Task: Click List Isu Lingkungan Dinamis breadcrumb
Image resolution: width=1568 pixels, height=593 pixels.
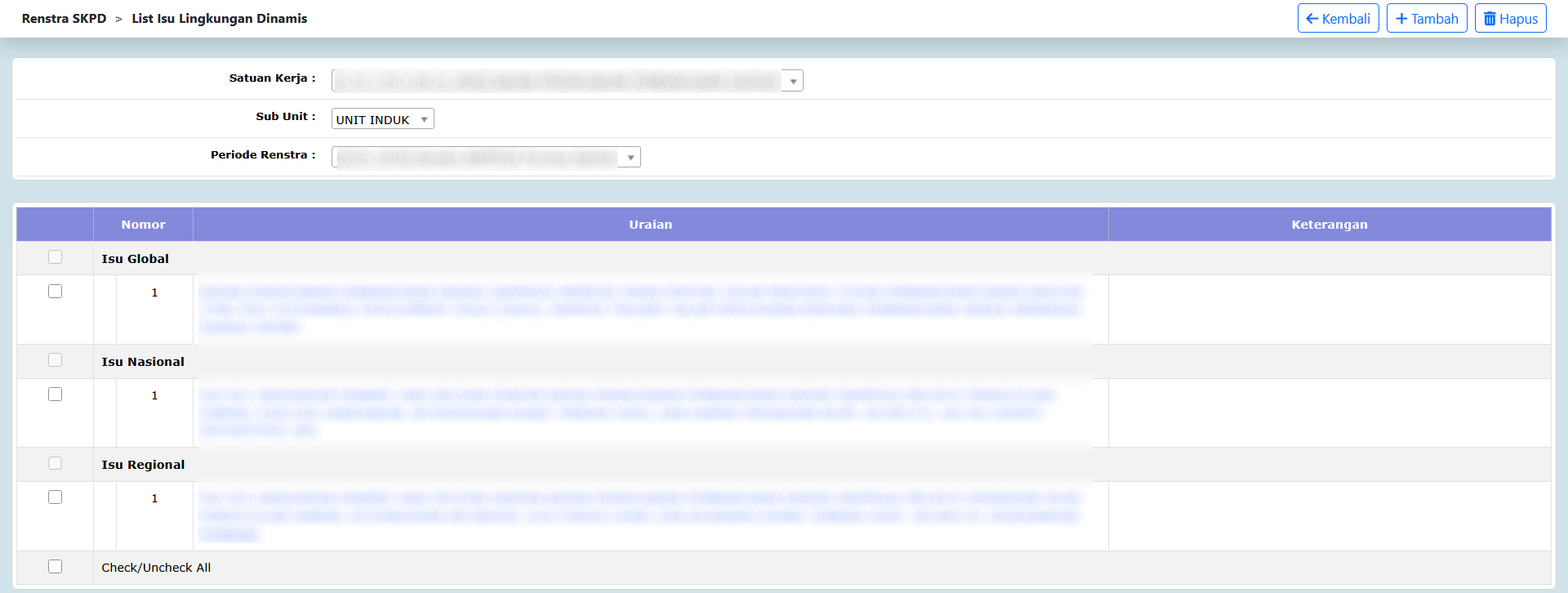Action: click(x=219, y=19)
